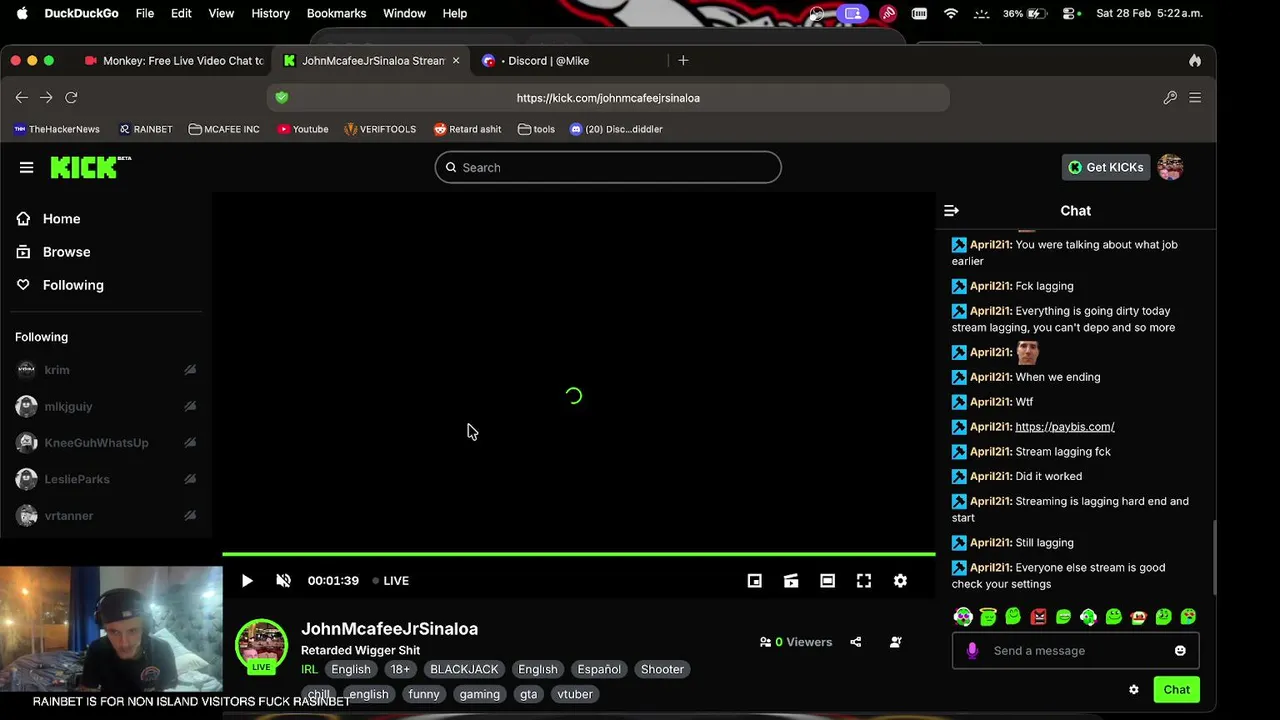The width and height of the screenshot is (1280, 720).
Task: Open the report user icon
Action: [895, 642]
